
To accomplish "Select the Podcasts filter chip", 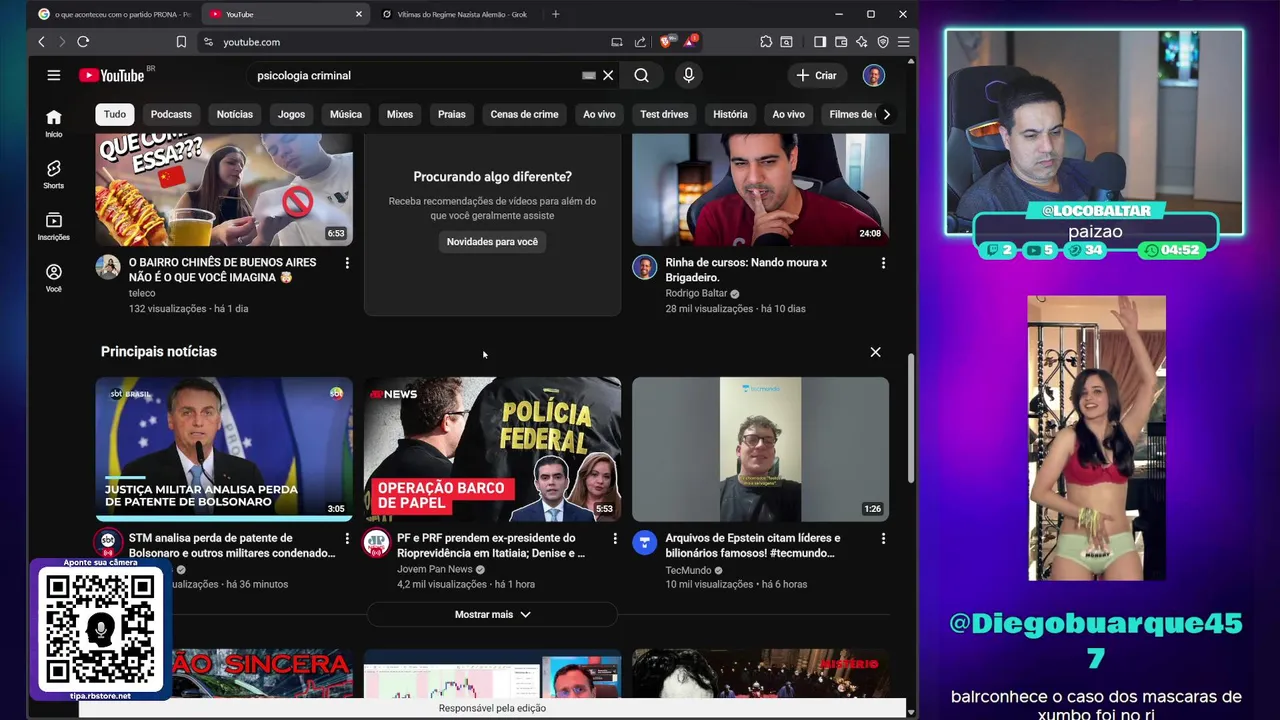I will pyautogui.click(x=171, y=114).
